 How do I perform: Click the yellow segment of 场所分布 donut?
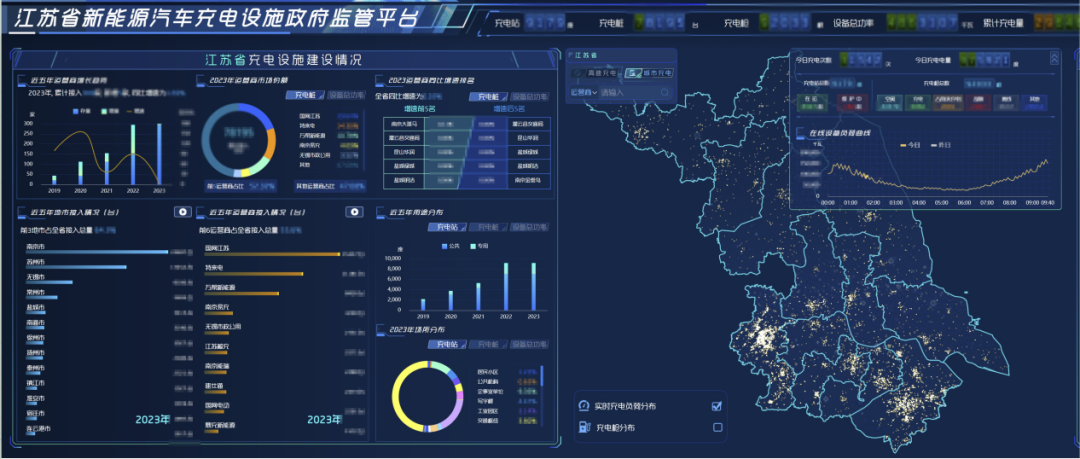[397, 398]
